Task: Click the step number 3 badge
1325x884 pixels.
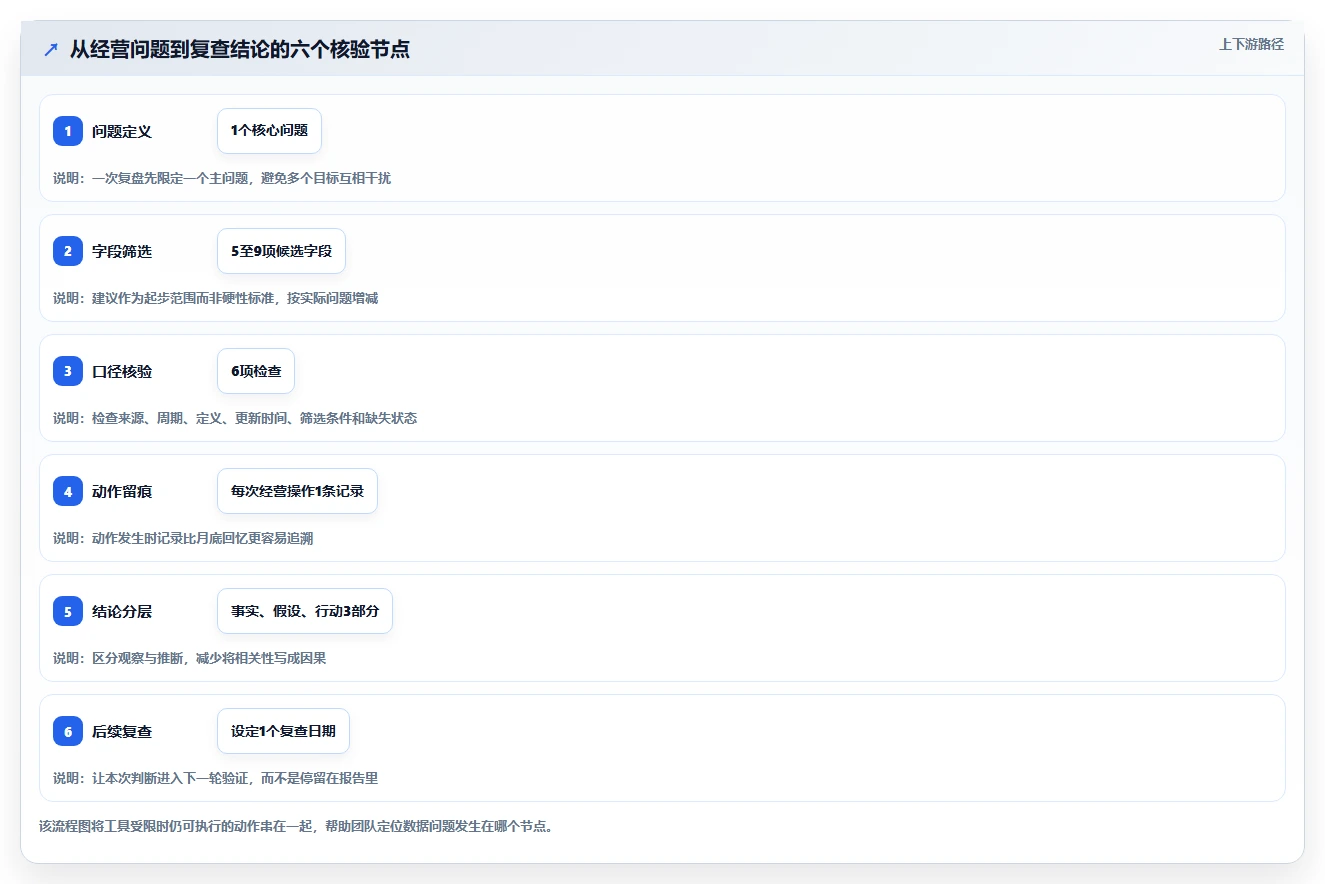Action: pos(68,371)
